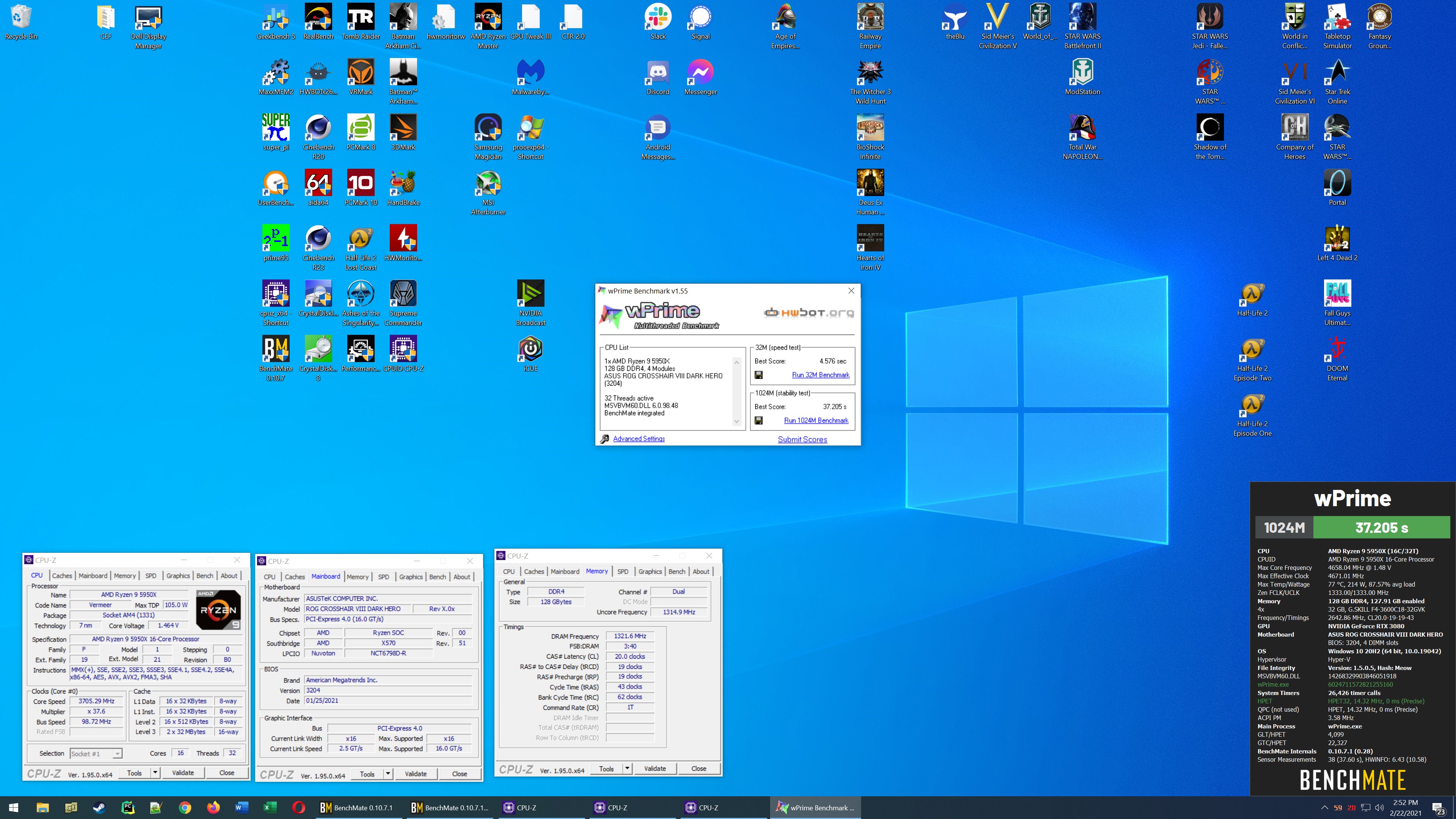Image resolution: width=1456 pixels, height=819 pixels.
Task: Open Bench tab in left CPU-Z window
Action: (205, 576)
